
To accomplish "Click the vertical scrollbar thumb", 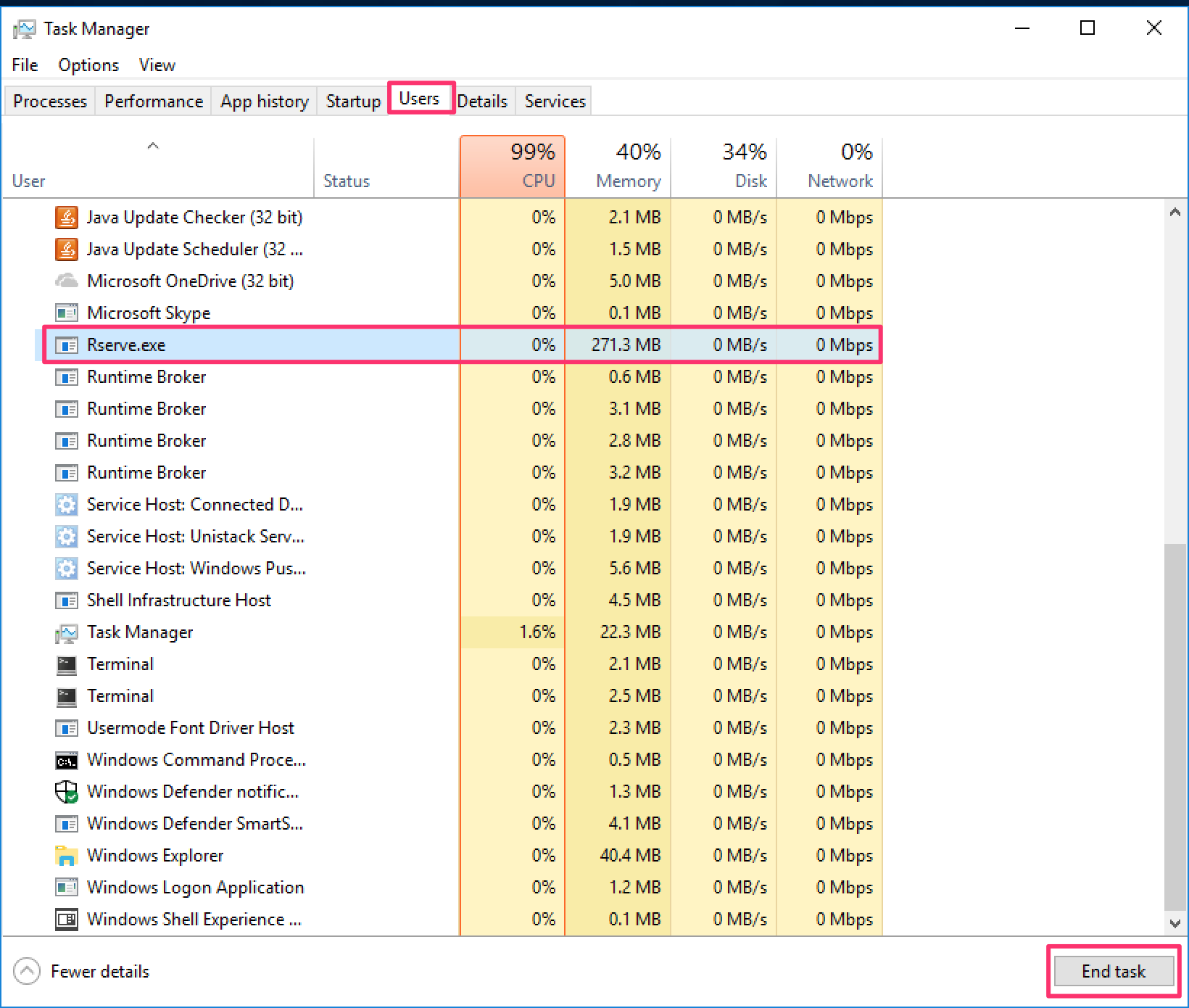I will pos(1175,727).
